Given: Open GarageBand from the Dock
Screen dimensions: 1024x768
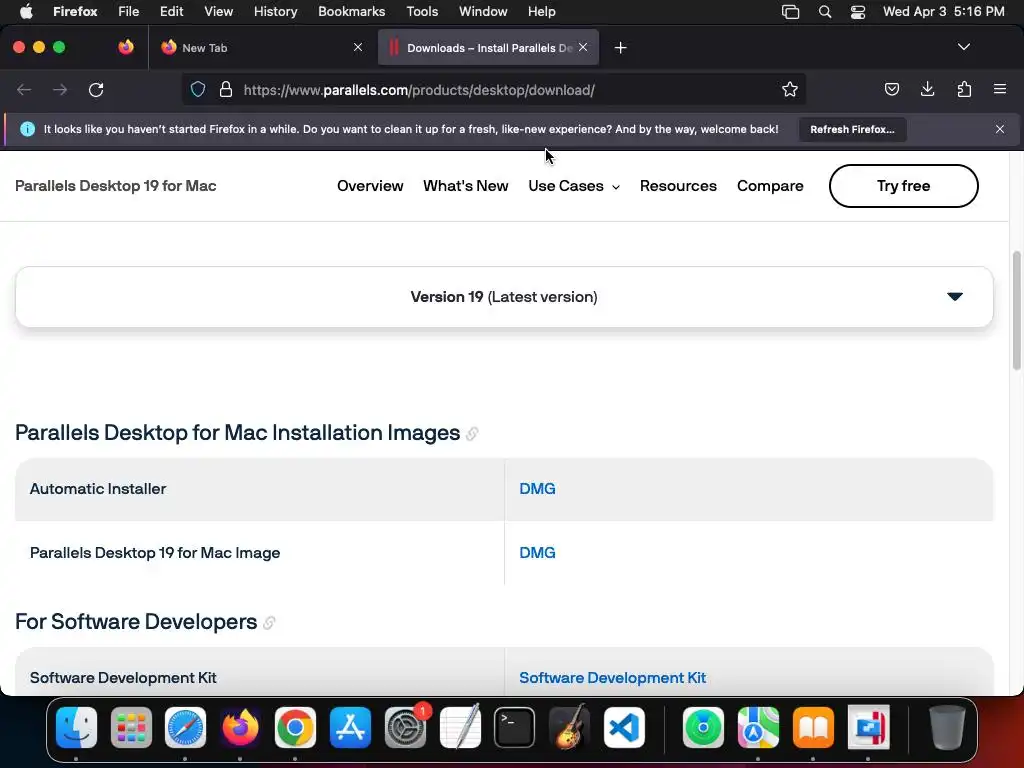Looking at the screenshot, I should click(x=569, y=728).
